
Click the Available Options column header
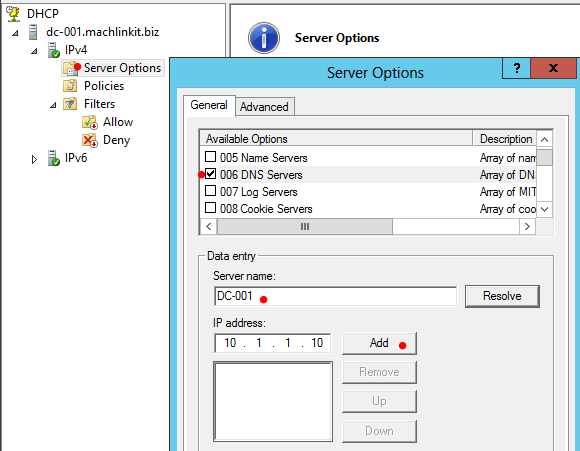click(336, 139)
